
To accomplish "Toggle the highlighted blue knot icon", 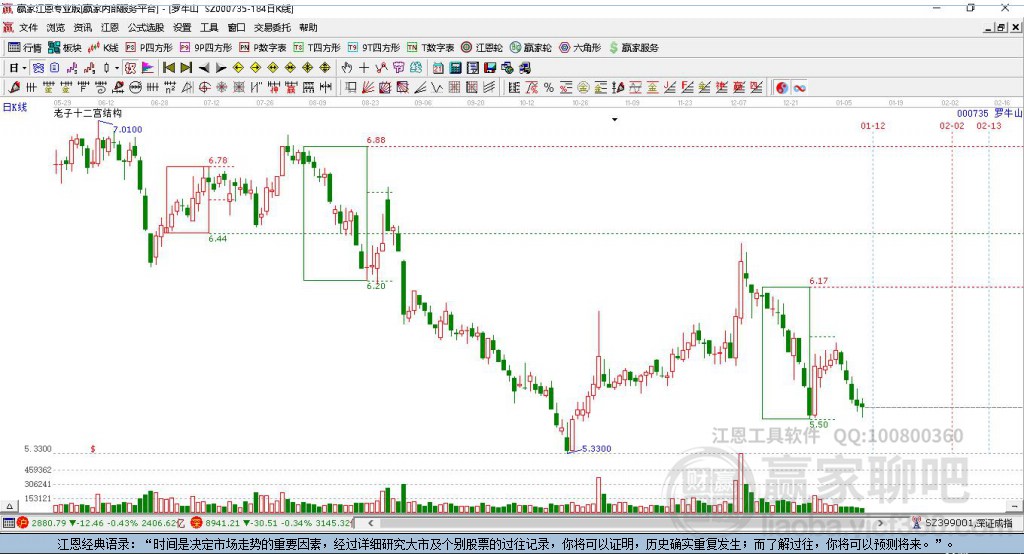I will coord(39,68).
